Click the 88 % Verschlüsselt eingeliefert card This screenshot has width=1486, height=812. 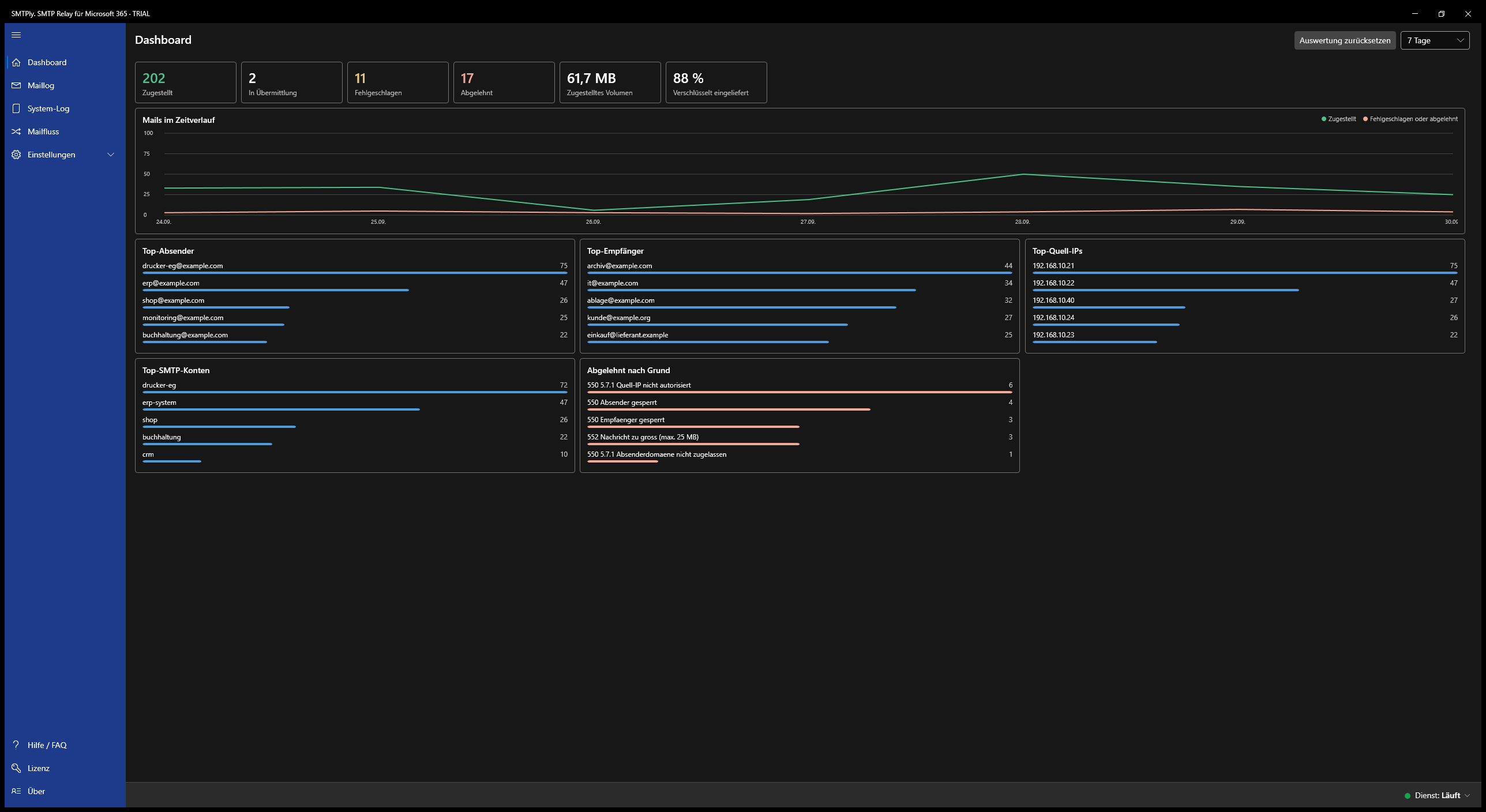(716, 82)
